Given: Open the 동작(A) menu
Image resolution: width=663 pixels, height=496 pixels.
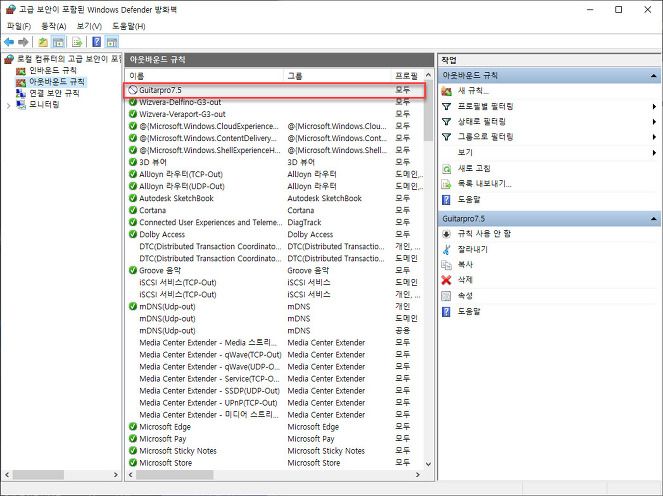Looking at the screenshot, I should pyautogui.click(x=54, y=26).
